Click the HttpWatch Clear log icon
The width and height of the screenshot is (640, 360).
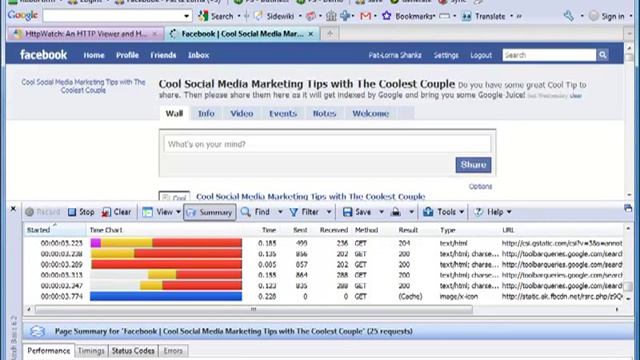point(106,212)
